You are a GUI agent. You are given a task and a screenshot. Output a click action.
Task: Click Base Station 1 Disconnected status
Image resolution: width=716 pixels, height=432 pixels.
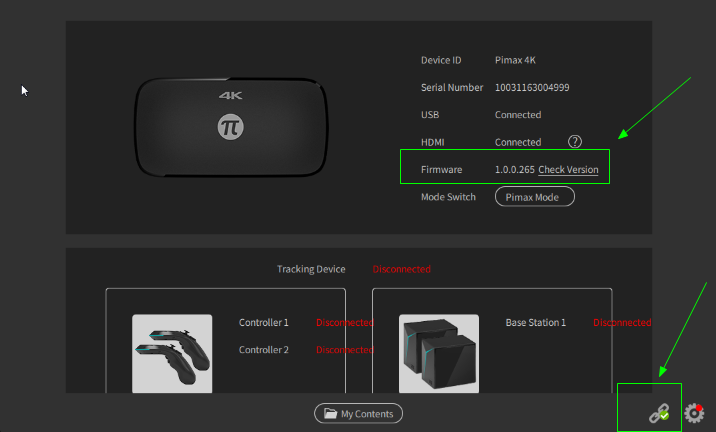point(622,322)
